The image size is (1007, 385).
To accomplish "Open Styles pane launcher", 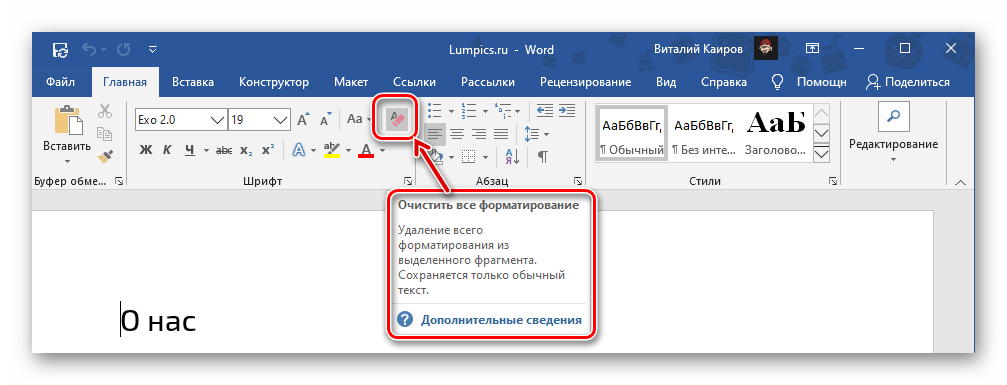I will (832, 182).
